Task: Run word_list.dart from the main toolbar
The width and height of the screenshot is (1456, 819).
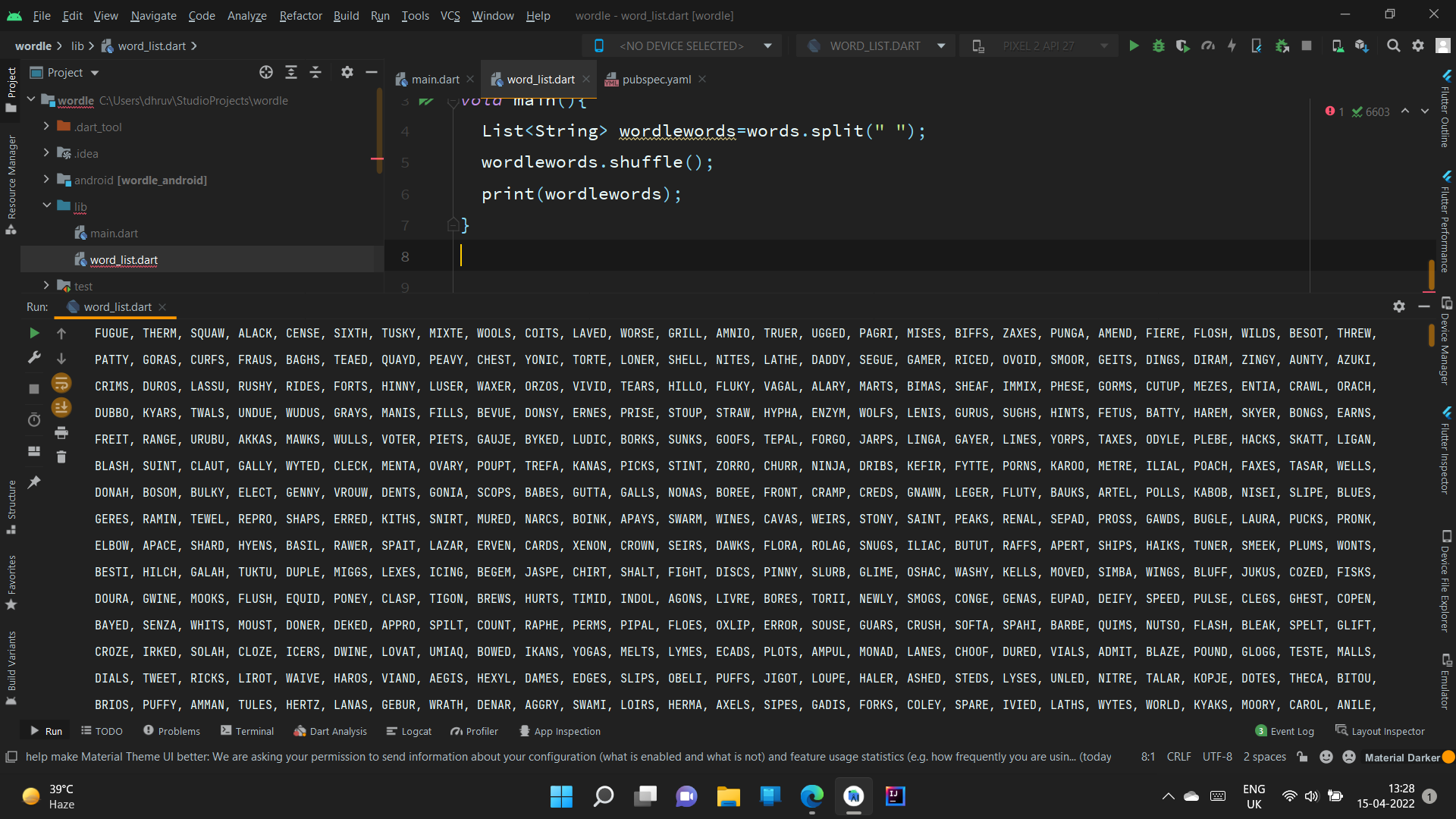Action: (x=1134, y=46)
